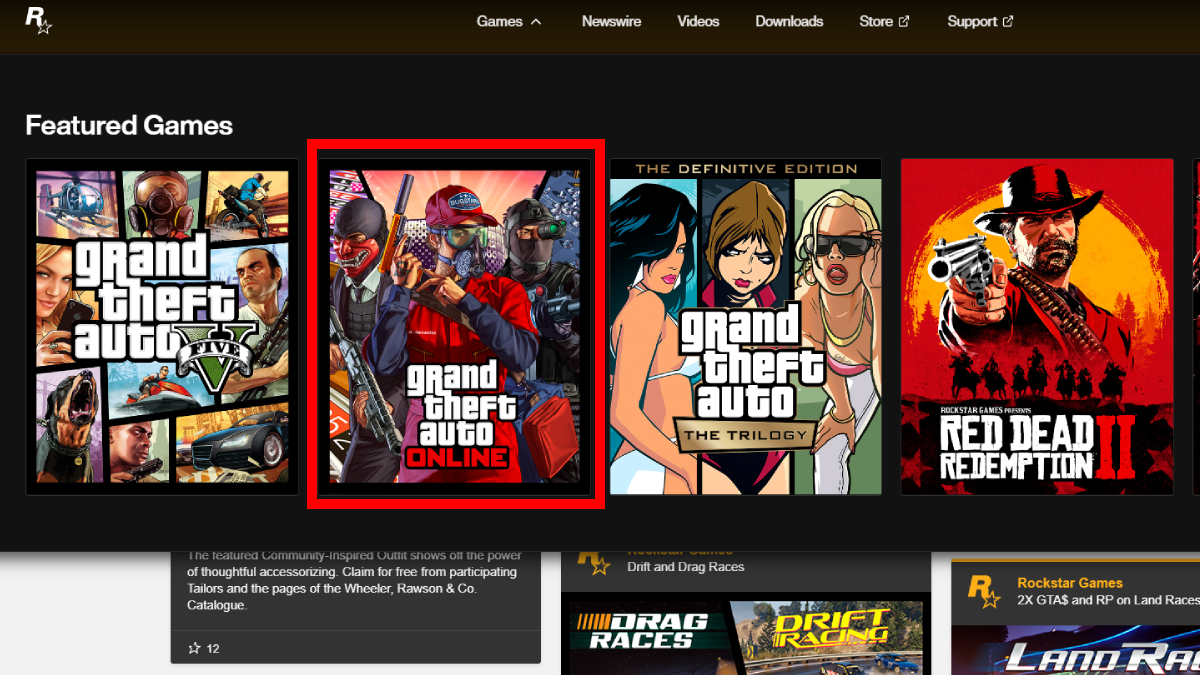Click the orange Rockstar Games author link
The height and width of the screenshot is (675, 1200).
1069,582
